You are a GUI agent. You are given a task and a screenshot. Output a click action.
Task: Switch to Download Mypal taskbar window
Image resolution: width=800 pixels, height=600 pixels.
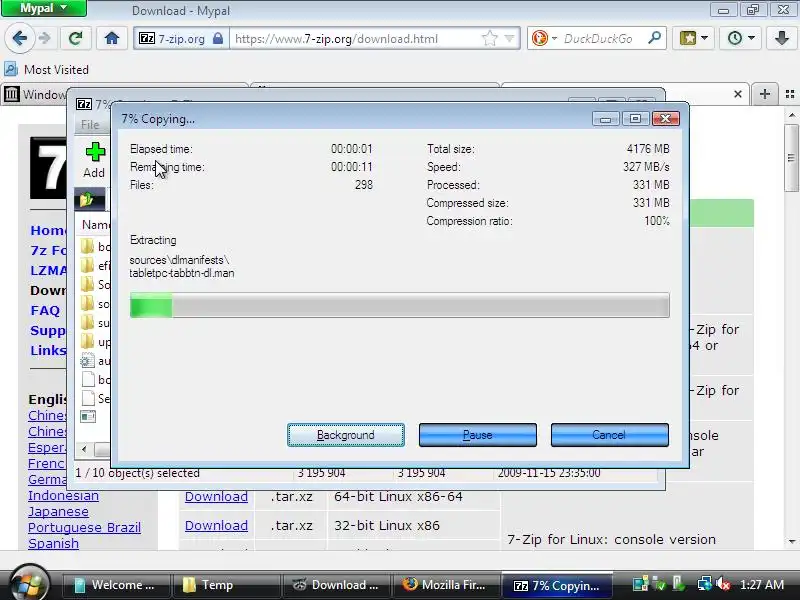point(336,585)
